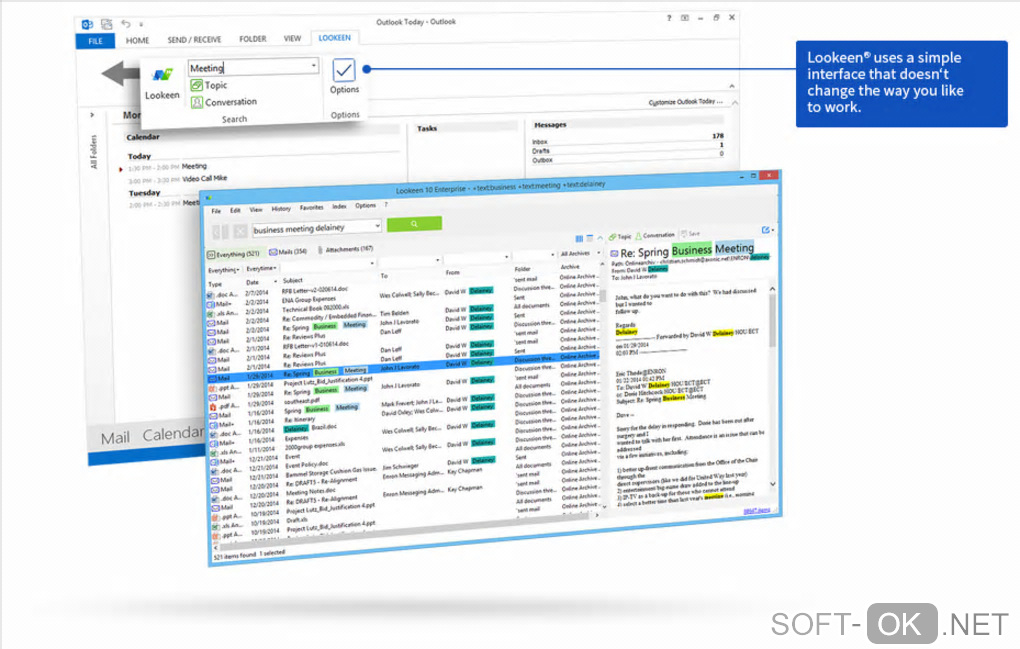Select the 'southeast.pdf' result row
The width and height of the screenshot is (1020, 649).
coord(303,402)
